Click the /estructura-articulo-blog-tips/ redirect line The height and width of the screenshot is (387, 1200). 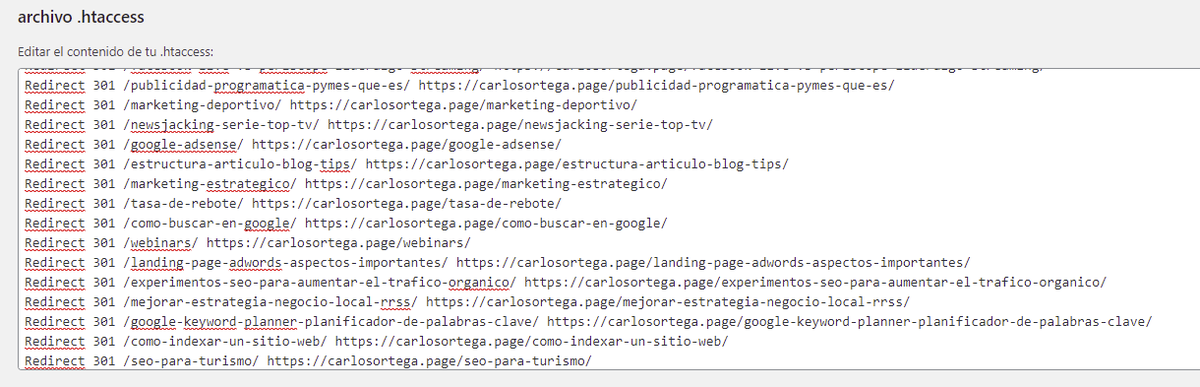tap(406, 164)
